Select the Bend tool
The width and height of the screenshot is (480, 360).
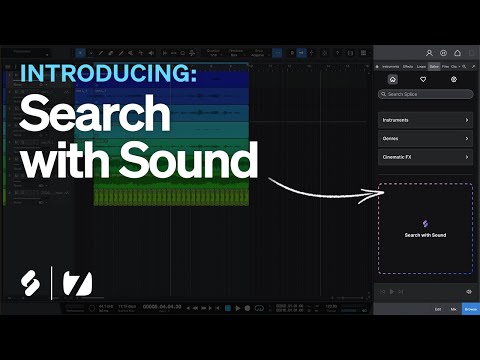141,53
